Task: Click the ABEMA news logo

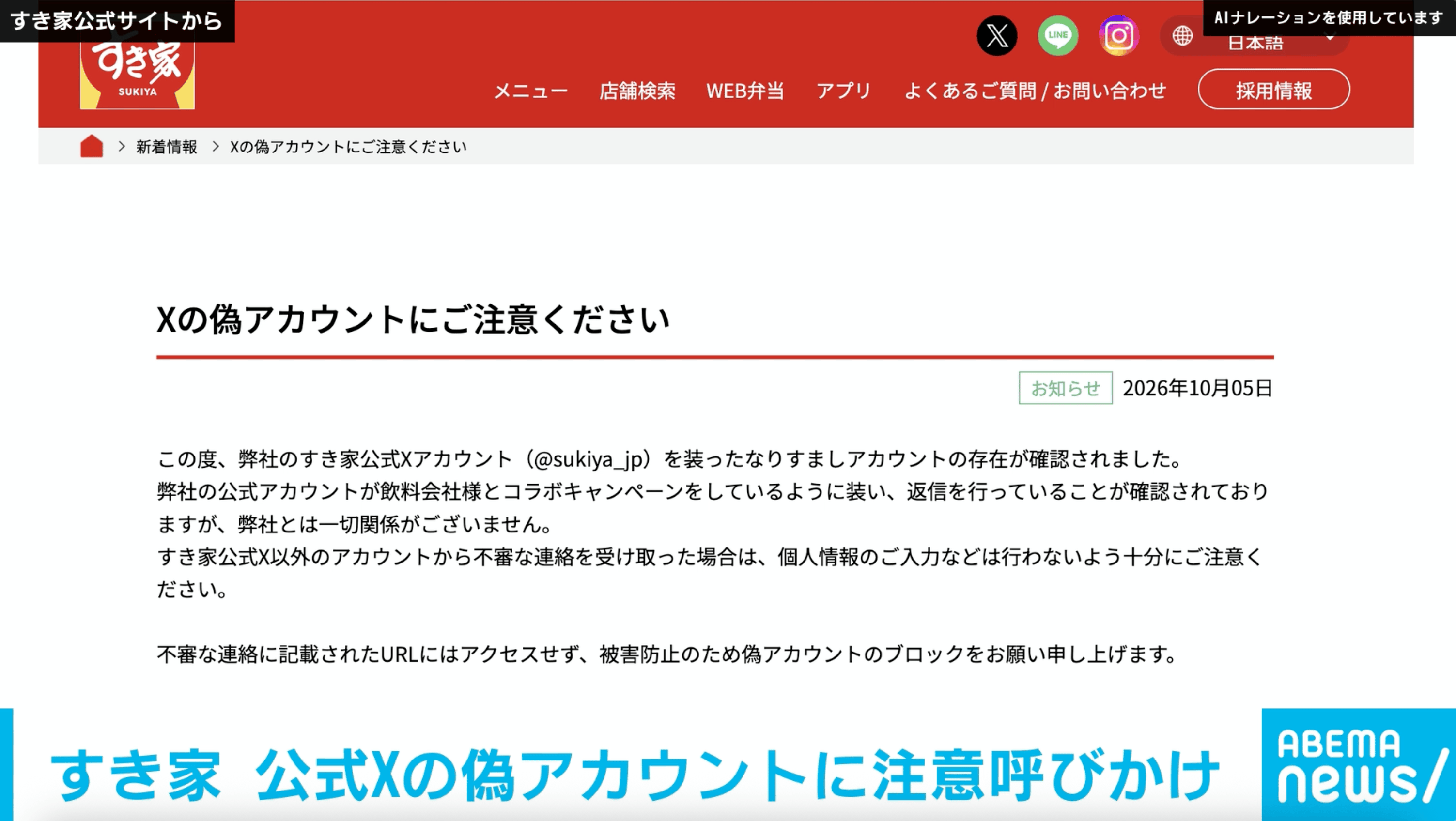Action: tap(1359, 765)
